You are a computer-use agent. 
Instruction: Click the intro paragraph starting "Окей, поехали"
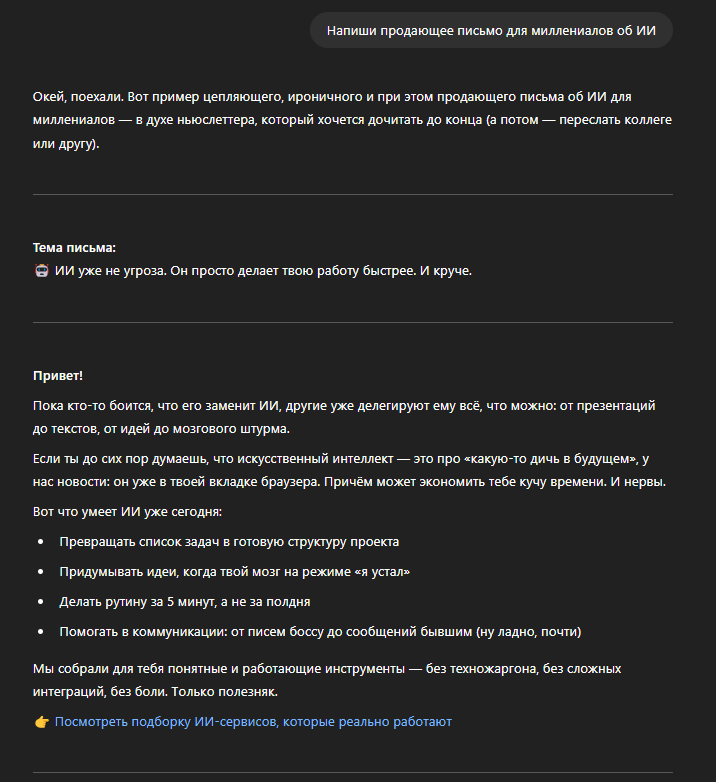point(352,120)
